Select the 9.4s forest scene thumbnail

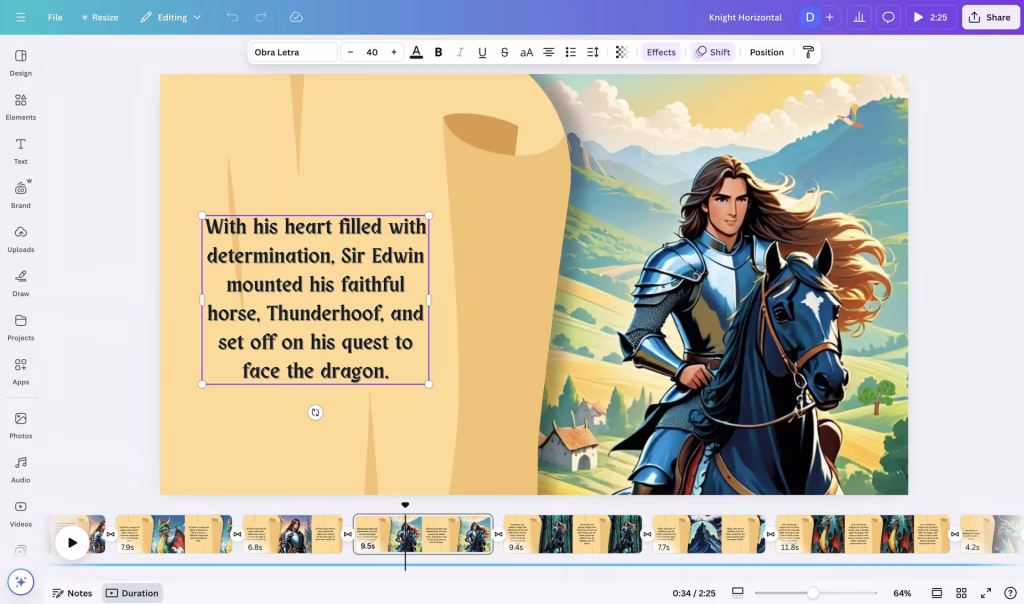(573, 534)
